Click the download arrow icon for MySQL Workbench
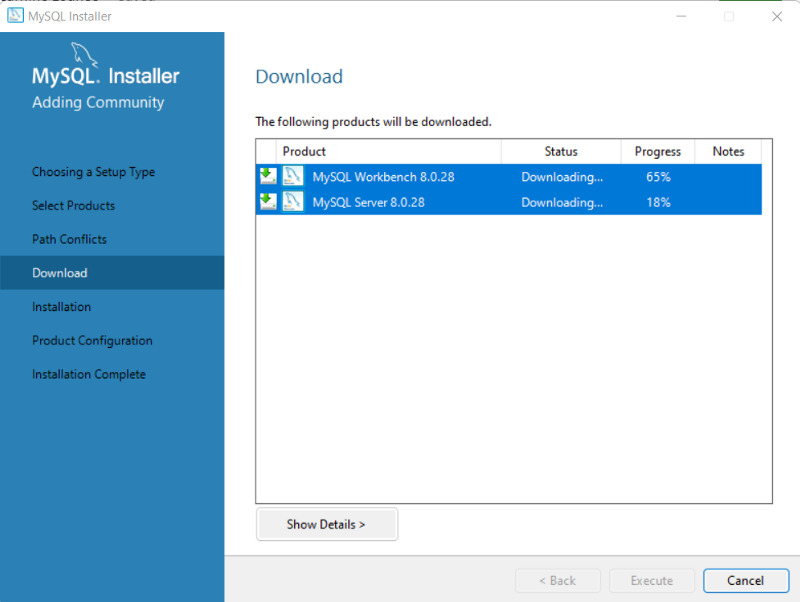The height and width of the screenshot is (602, 800). pyautogui.click(x=268, y=176)
